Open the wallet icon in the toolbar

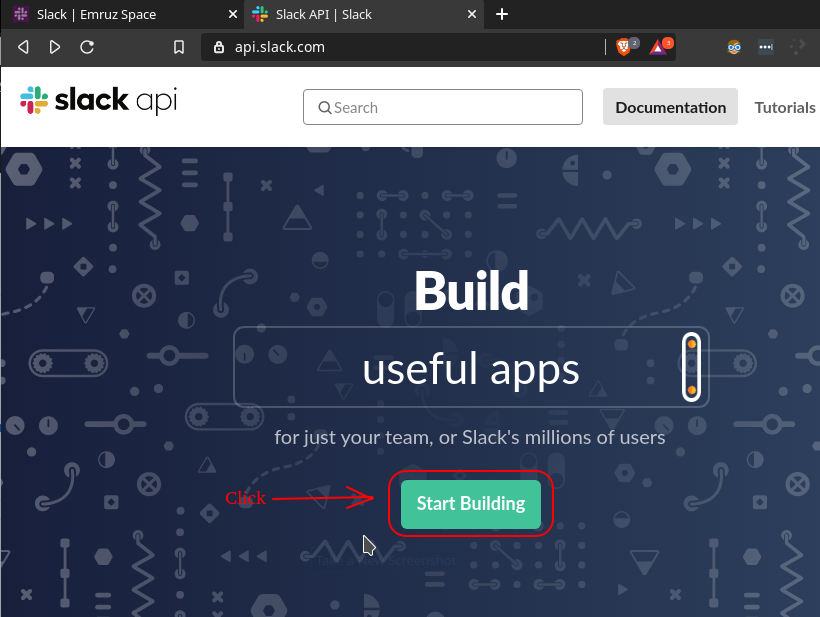766,47
